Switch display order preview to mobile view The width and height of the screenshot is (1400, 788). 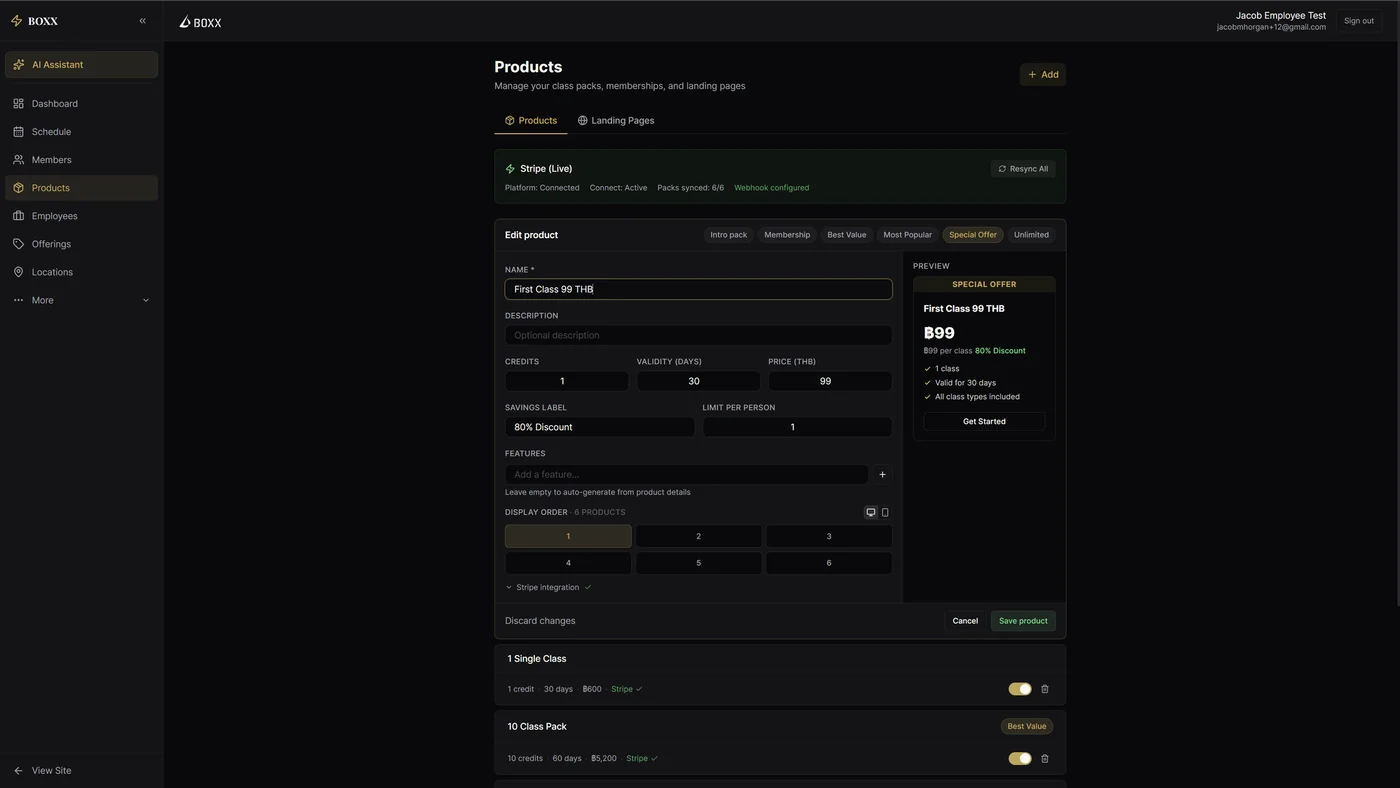884,512
